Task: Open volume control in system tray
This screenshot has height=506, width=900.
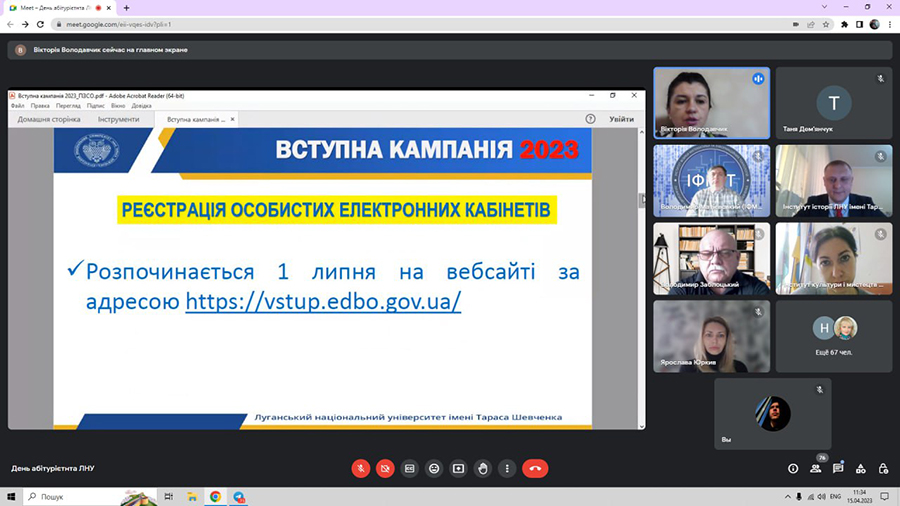Action: point(821,497)
